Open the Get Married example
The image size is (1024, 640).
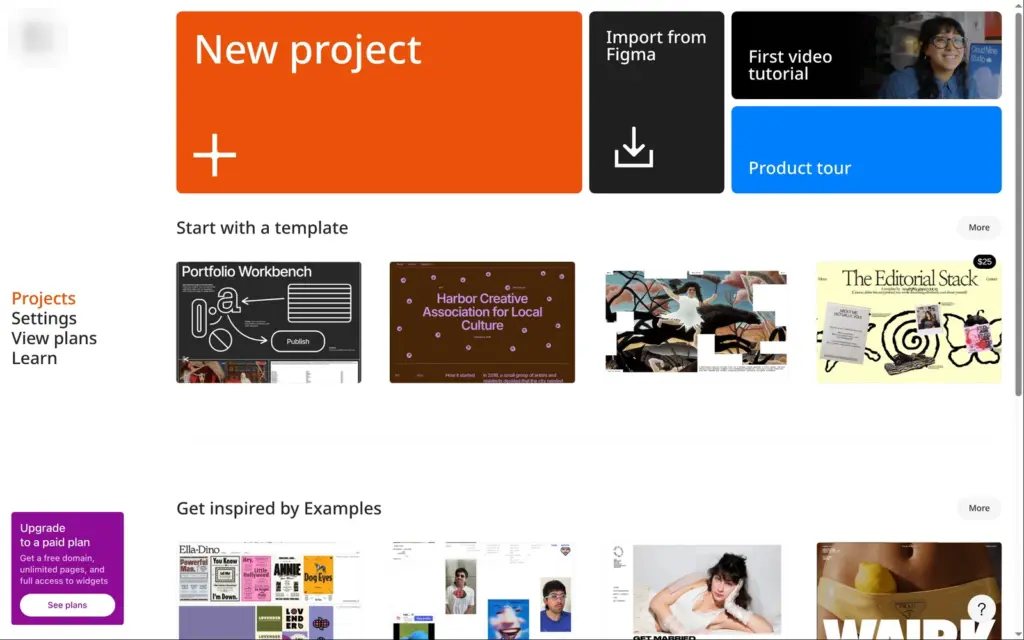[696, 590]
